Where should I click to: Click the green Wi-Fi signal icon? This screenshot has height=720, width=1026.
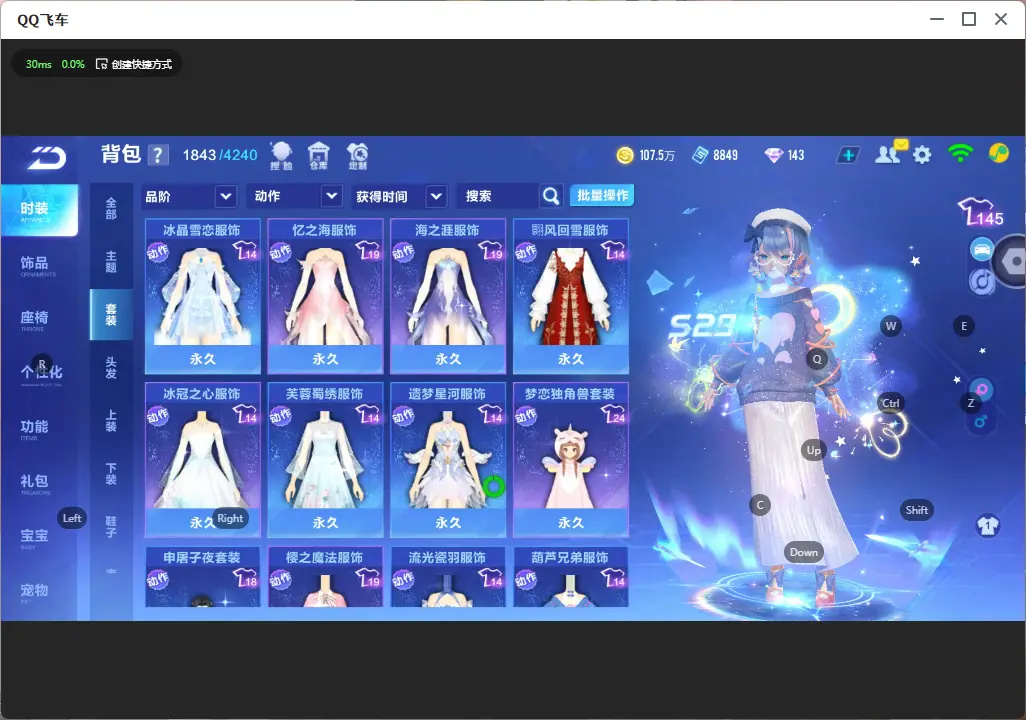960,154
